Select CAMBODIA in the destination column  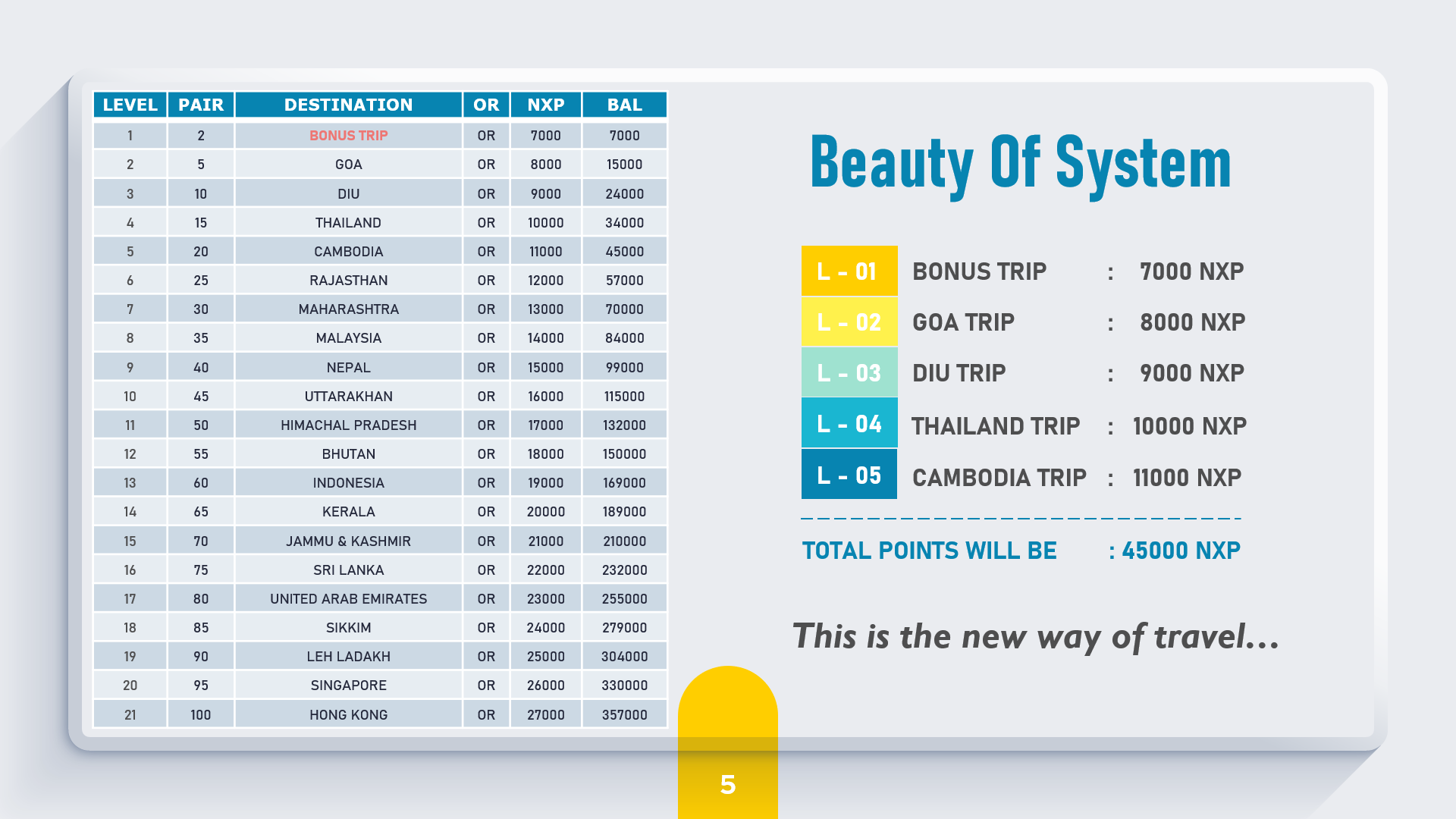point(349,252)
